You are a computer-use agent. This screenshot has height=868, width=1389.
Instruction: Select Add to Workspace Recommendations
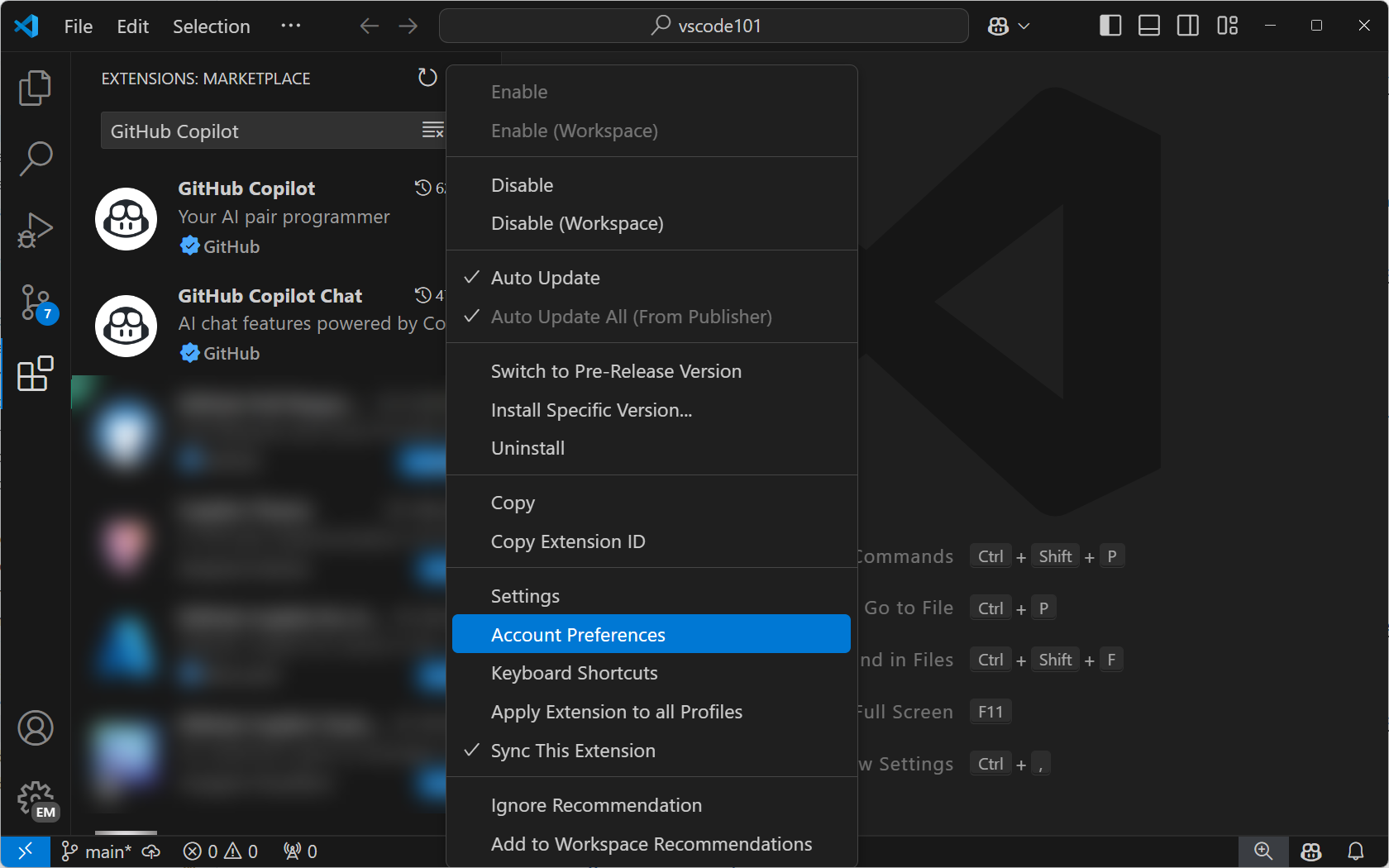click(652, 844)
